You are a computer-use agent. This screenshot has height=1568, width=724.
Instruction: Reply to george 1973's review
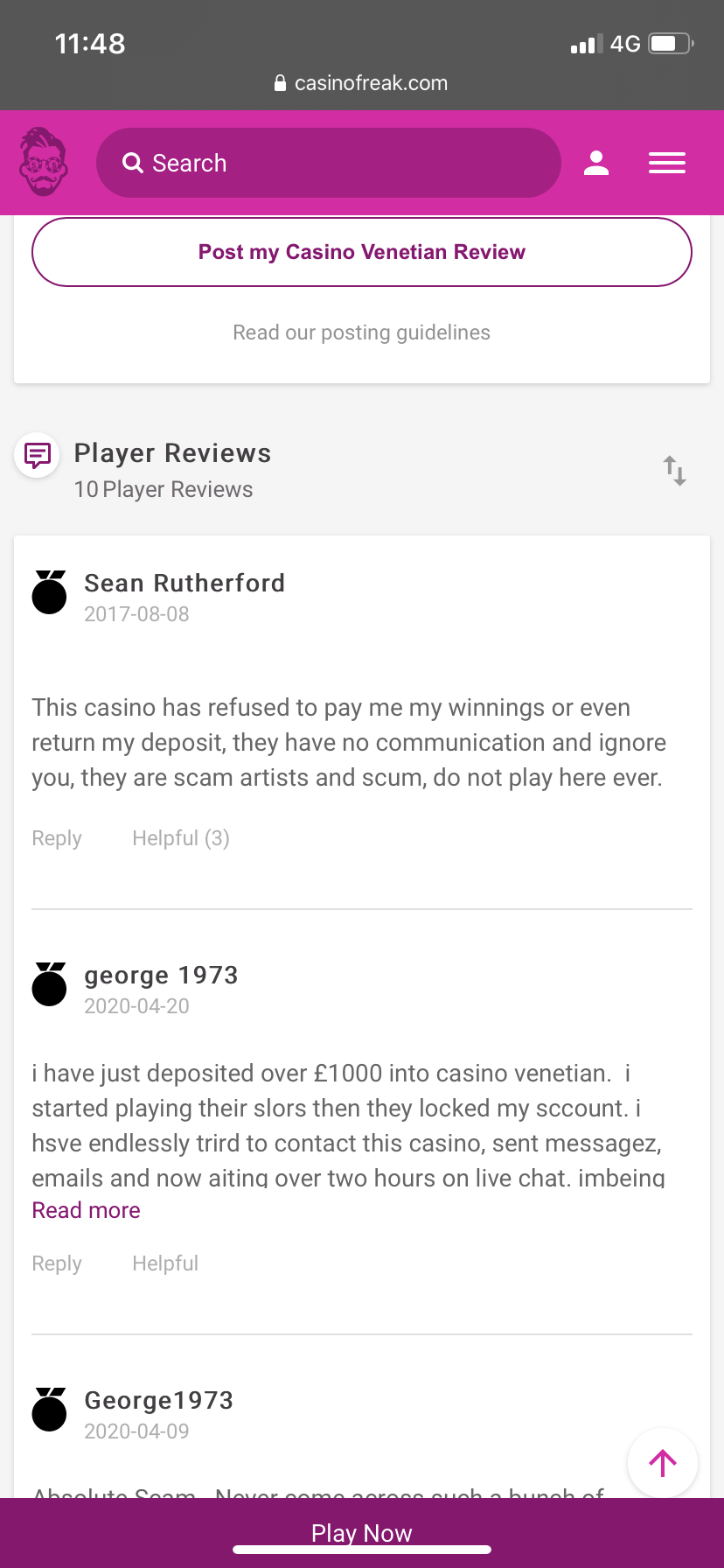[57, 1263]
